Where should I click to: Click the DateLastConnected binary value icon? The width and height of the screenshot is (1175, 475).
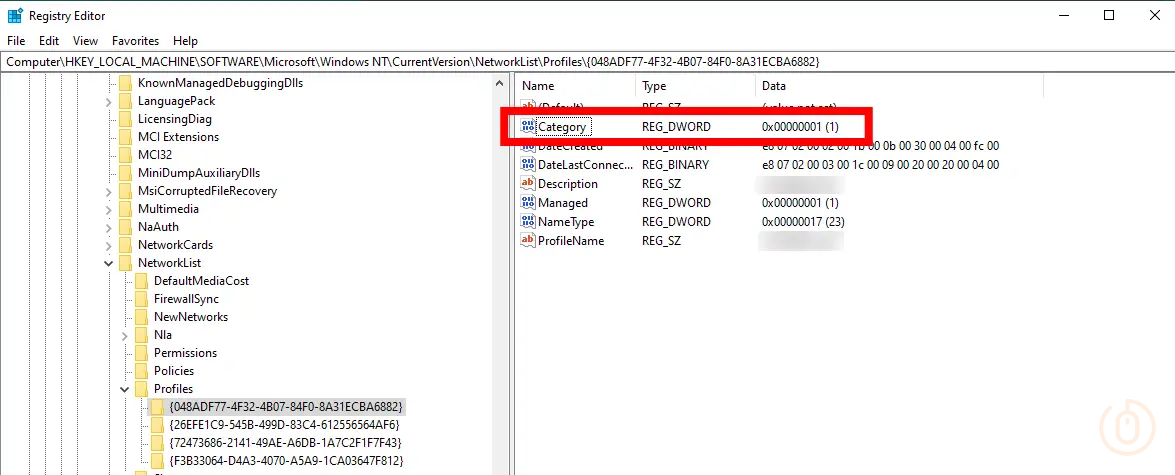(529, 165)
